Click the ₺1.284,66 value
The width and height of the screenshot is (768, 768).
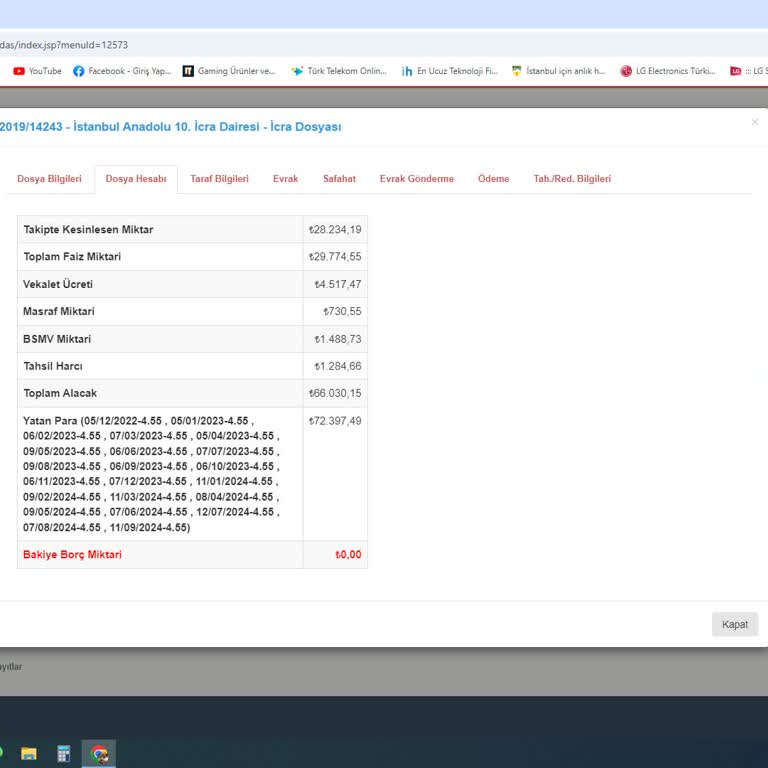(x=338, y=366)
